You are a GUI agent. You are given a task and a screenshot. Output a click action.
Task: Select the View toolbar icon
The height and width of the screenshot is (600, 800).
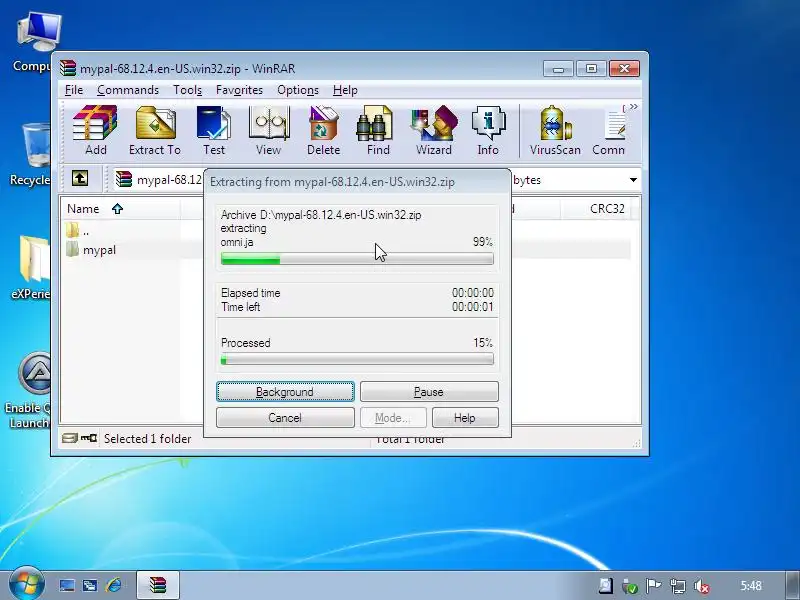click(x=268, y=130)
